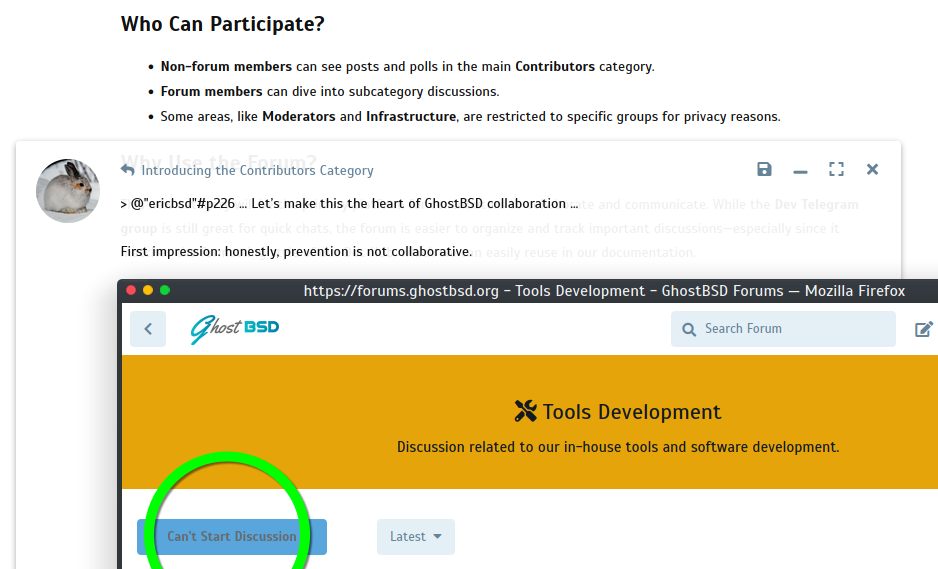The image size is (938, 569).
Task: Click the magnifier icon in search box
Action: click(689, 329)
